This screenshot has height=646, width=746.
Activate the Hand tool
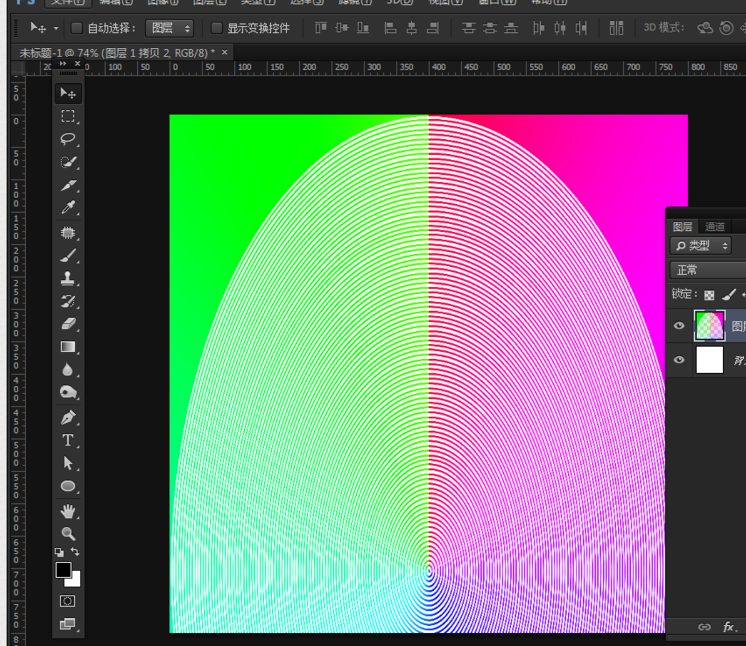click(x=68, y=510)
